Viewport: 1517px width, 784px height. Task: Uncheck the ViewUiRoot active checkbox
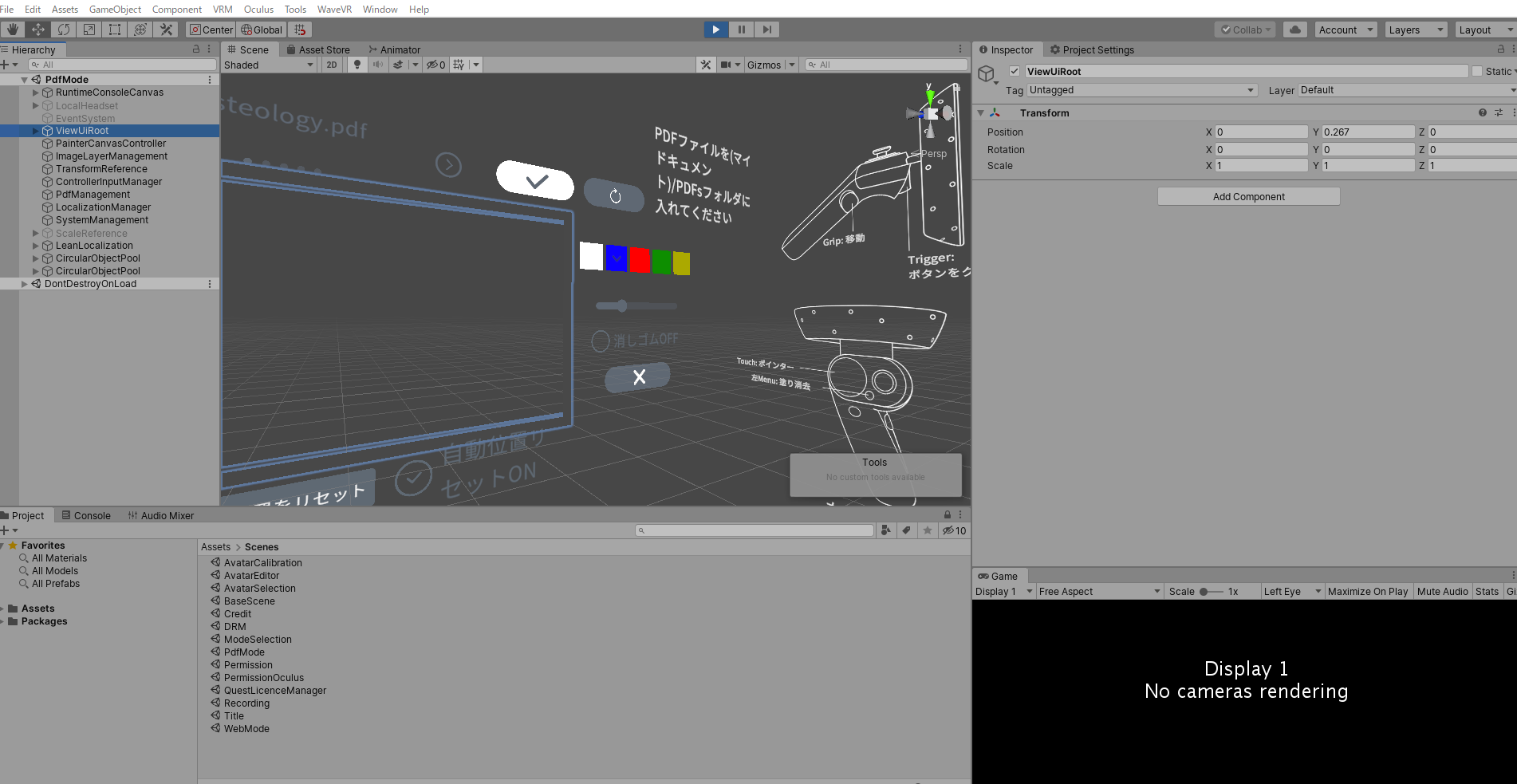pos(1015,71)
